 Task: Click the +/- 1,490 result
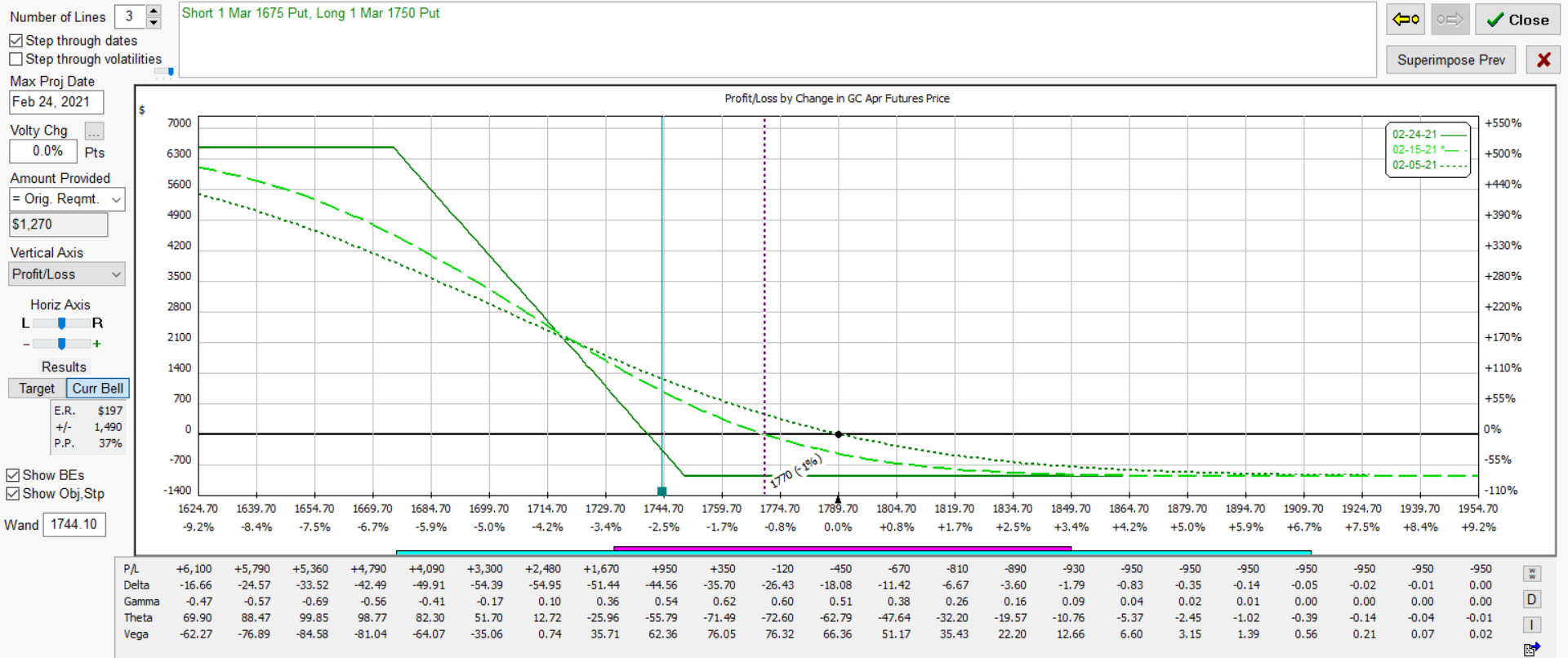[x=88, y=427]
